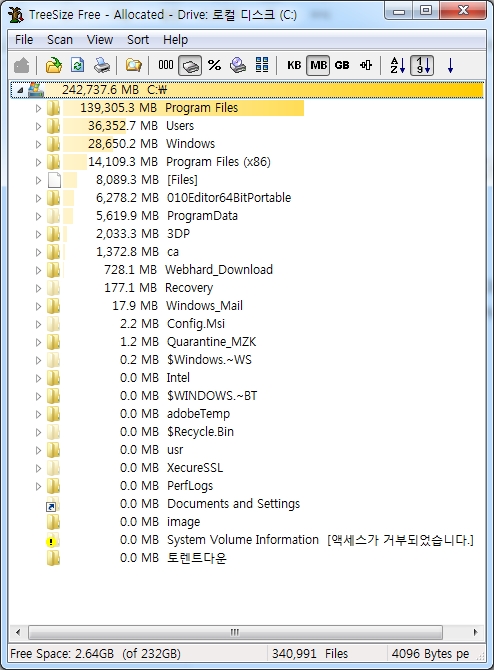
Task: Click the automatic units icon
Action: pos(366,65)
